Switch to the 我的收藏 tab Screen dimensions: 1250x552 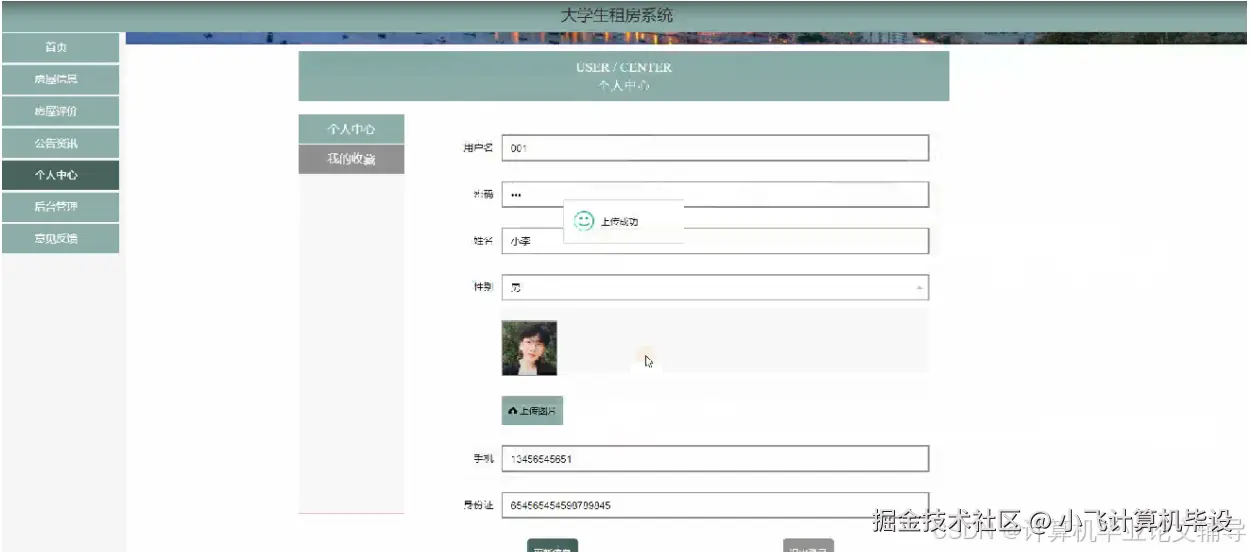pos(351,159)
